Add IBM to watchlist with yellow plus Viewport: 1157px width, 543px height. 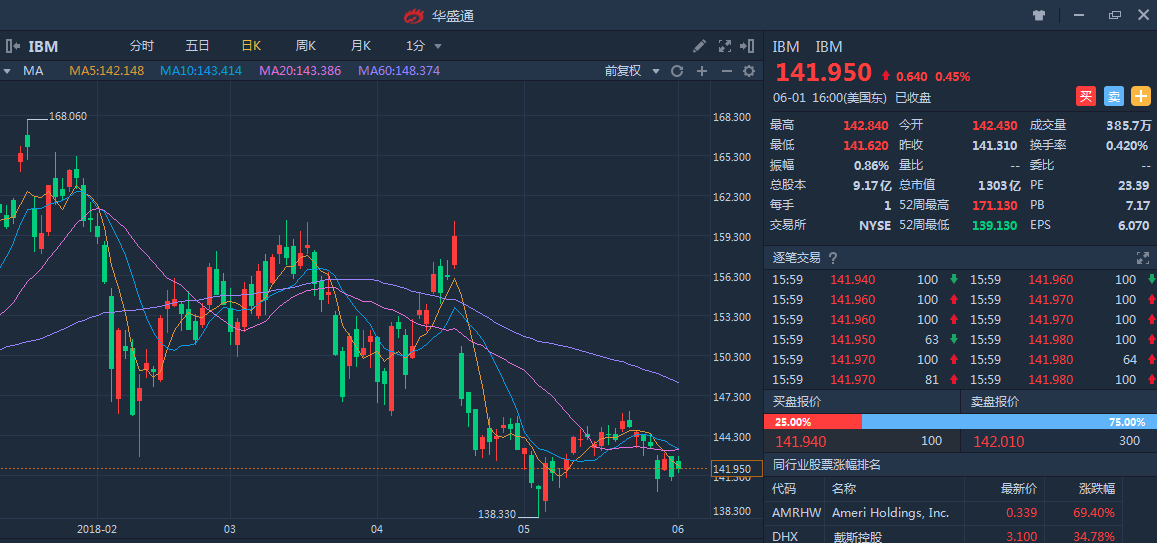(x=1141, y=96)
